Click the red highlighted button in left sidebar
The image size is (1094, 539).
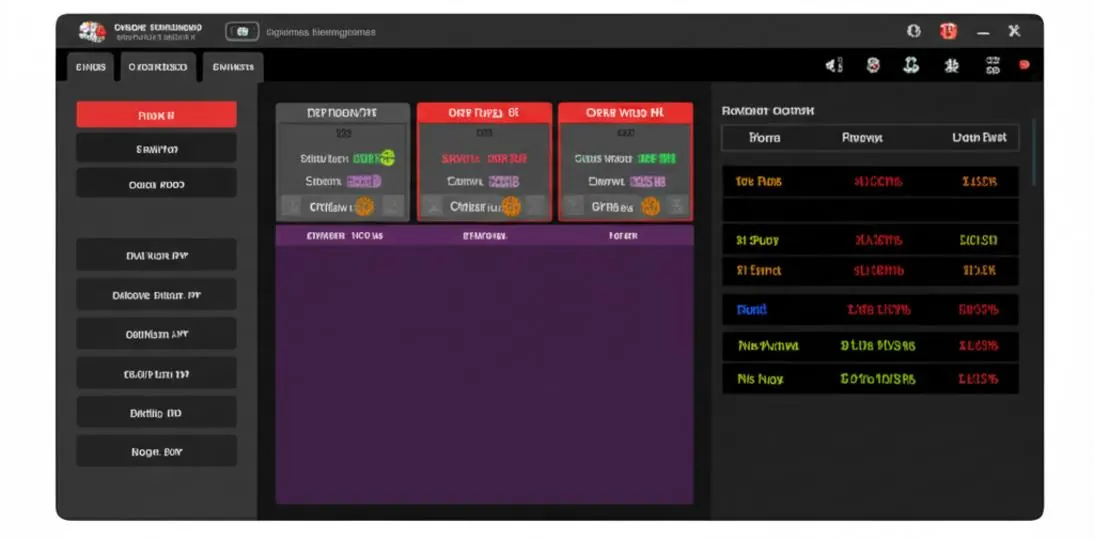156,115
